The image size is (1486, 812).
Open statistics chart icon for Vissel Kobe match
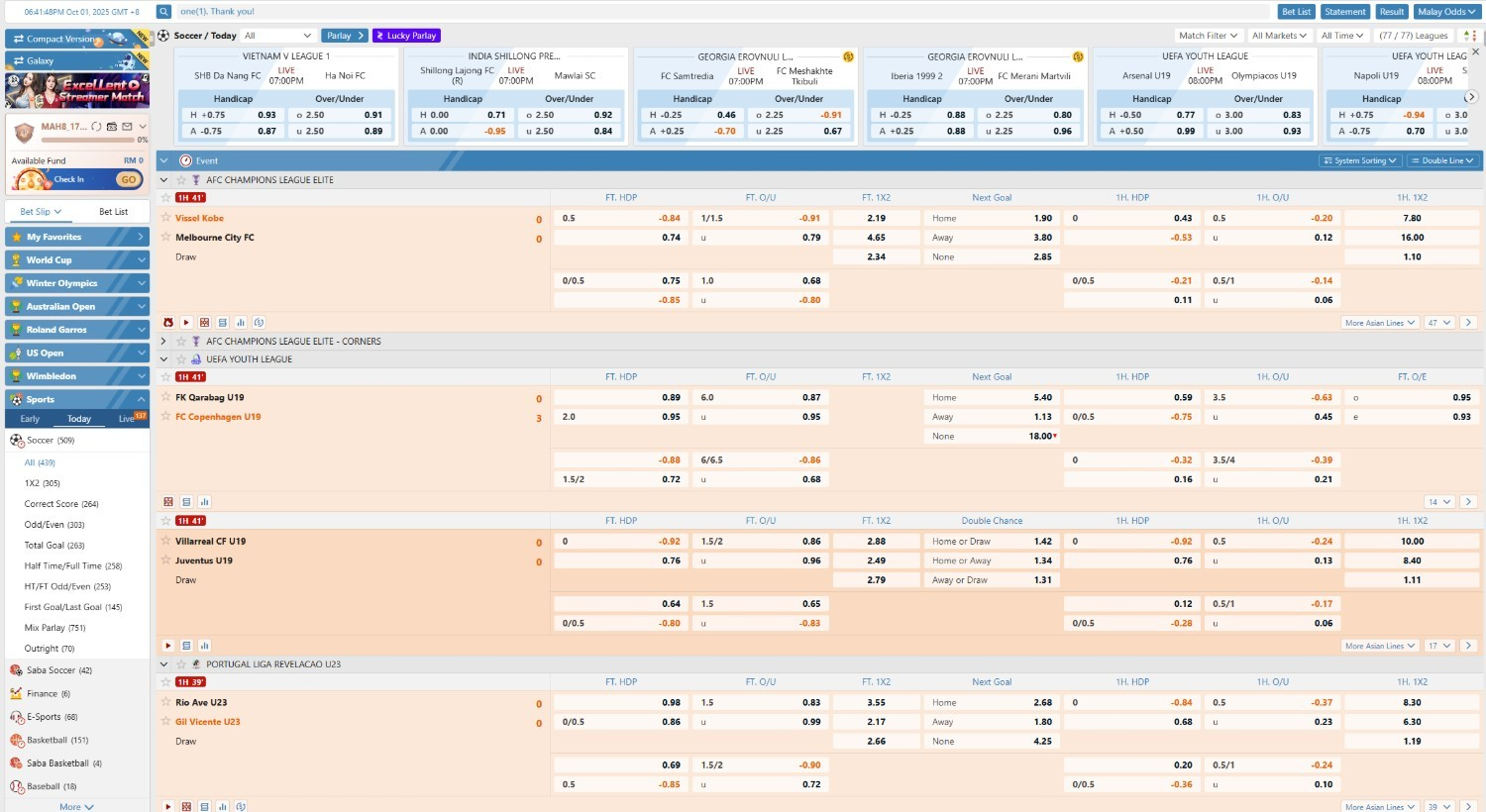click(x=241, y=323)
